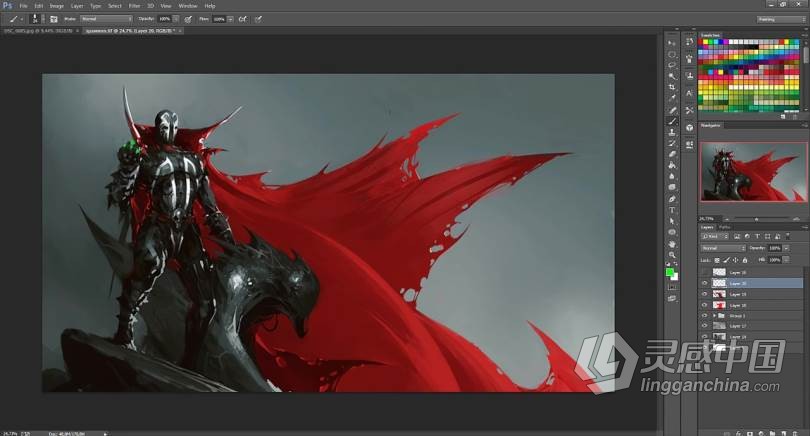This screenshot has width=810, height=436.
Task: Select the Horizontal Type tool
Action: pyautogui.click(x=672, y=210)
